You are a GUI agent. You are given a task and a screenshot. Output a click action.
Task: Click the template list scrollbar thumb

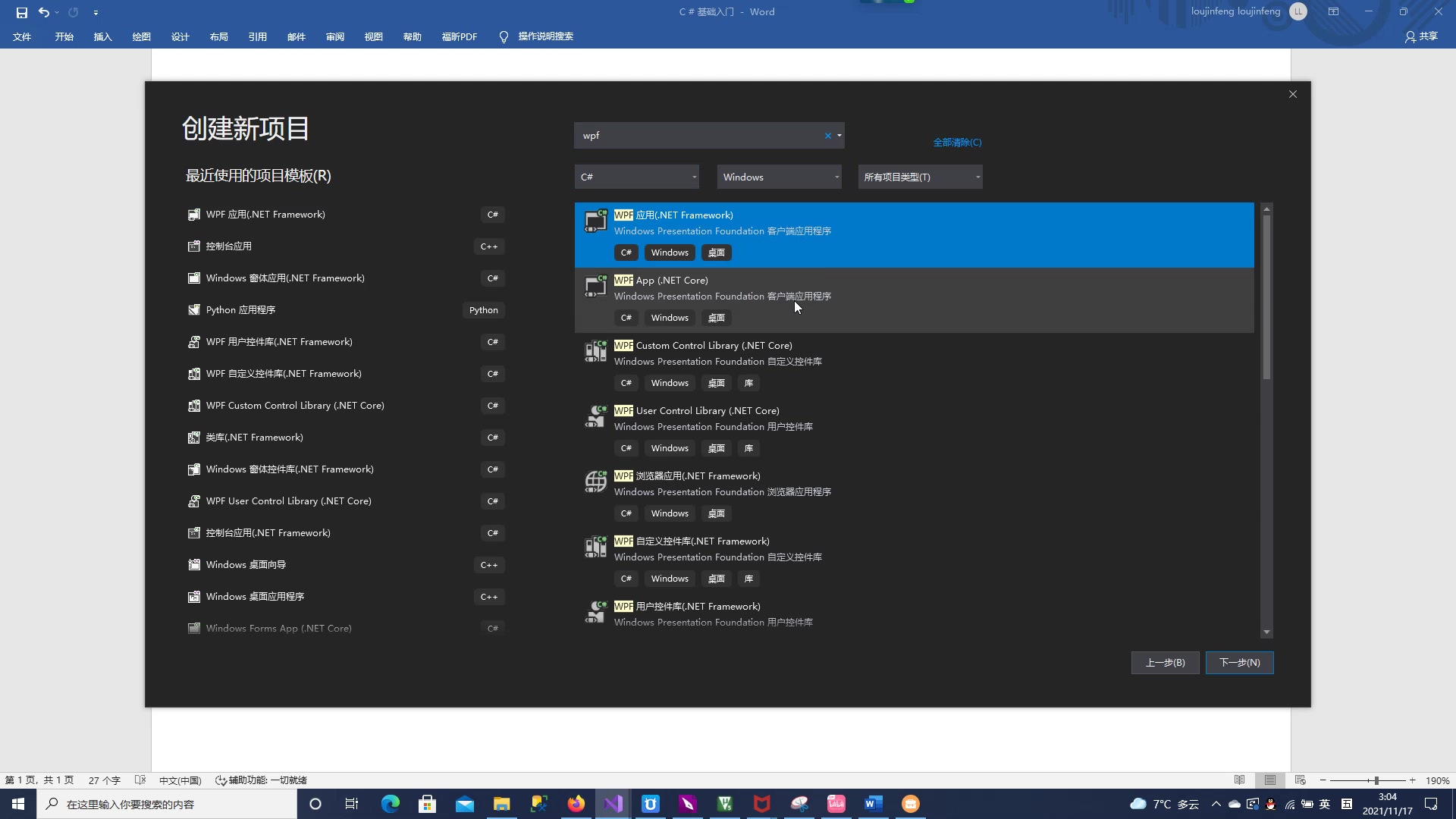[x=1266, y=297]
